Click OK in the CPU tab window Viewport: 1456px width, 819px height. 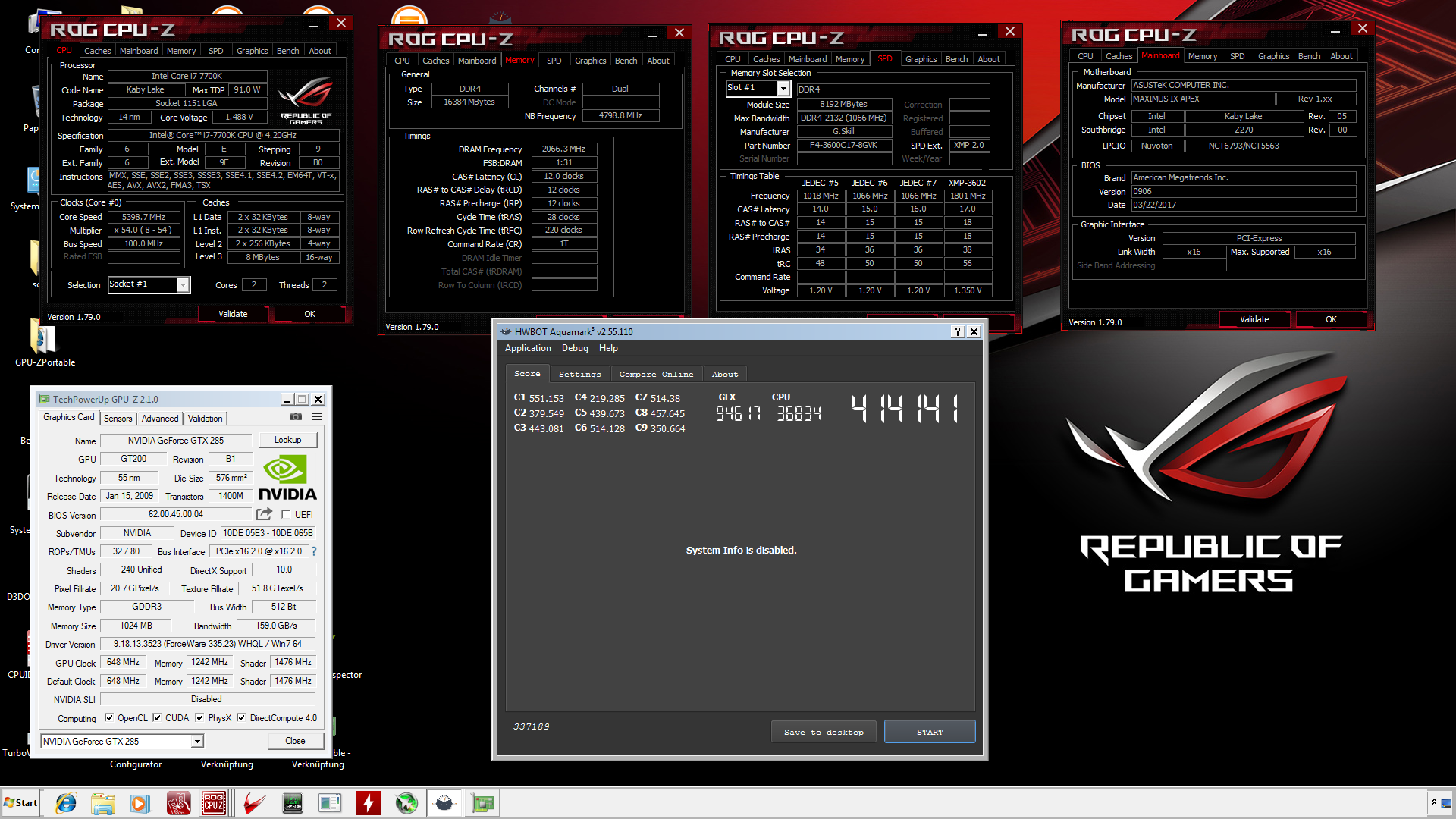309,314
